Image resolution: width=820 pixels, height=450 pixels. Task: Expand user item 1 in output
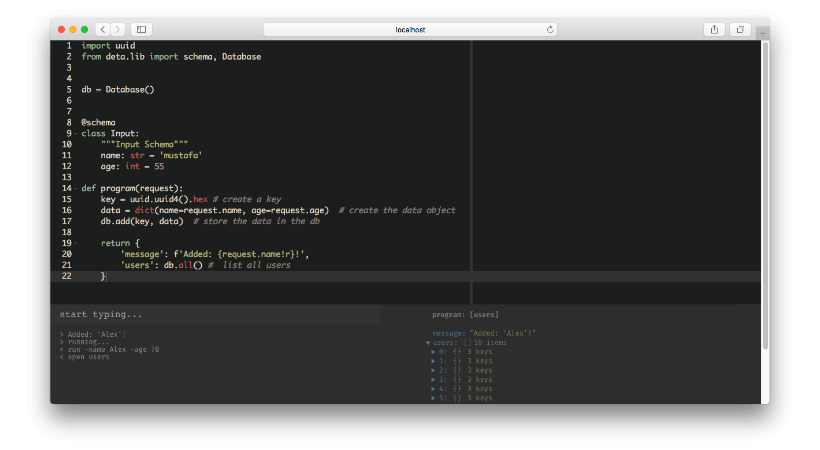[x=433, y=361]
